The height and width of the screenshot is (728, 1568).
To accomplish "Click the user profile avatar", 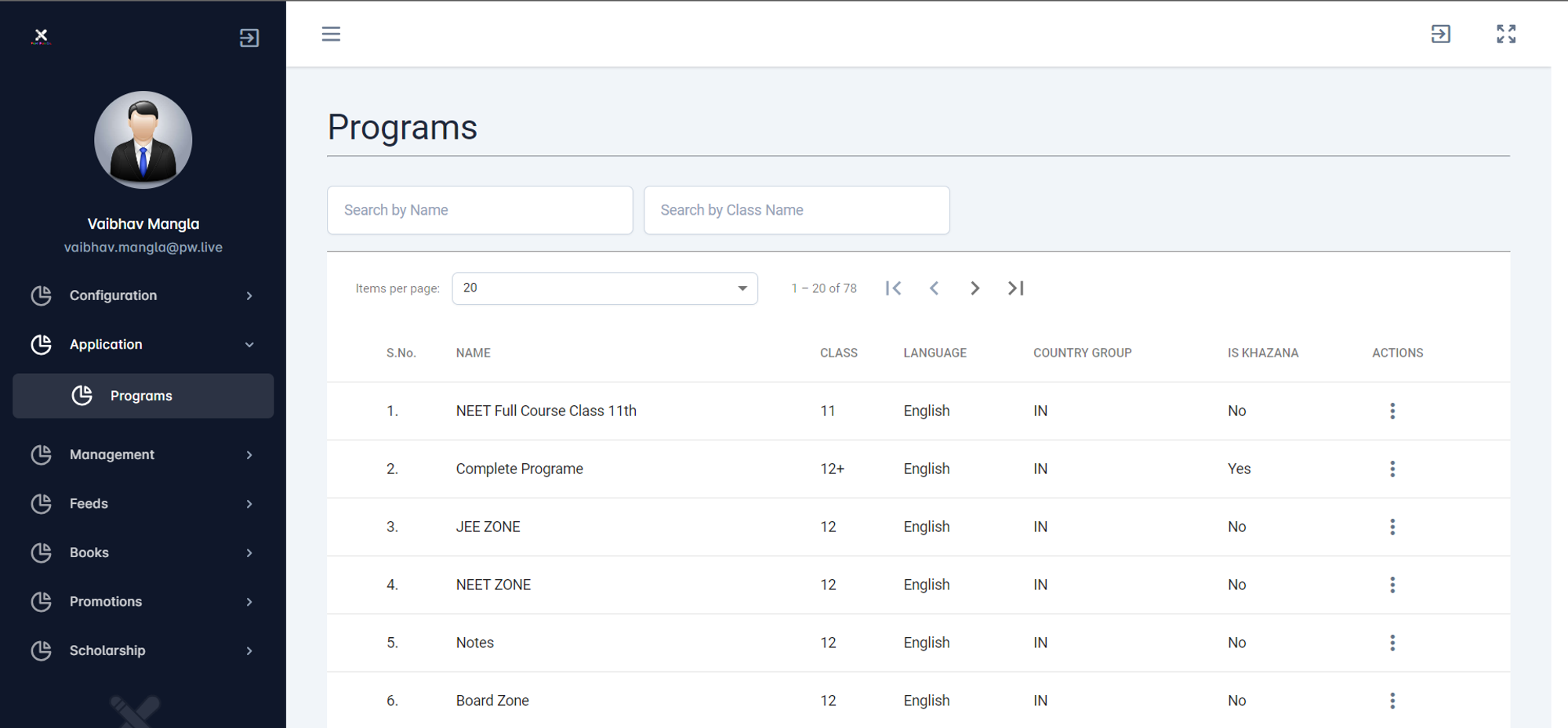I will (x=143, y=140).
